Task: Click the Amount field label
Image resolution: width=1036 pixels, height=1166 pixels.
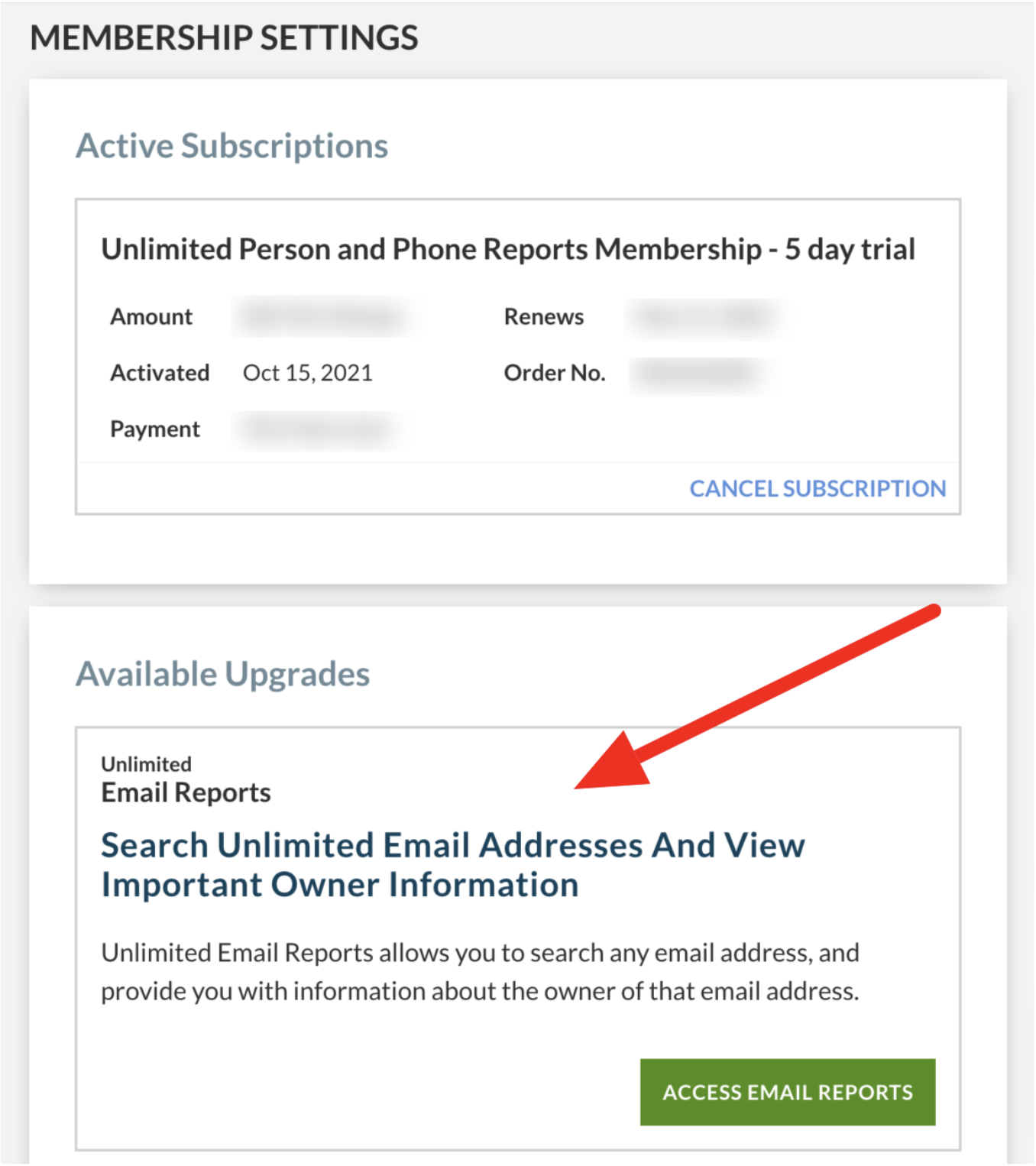Action: pyautogui.click(x=151, y=316)
